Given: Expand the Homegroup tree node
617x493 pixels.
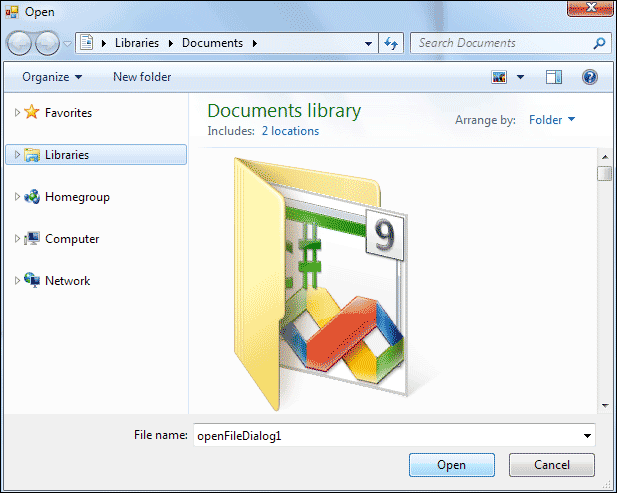Looking at the screenshot, I should click(17, 196).
